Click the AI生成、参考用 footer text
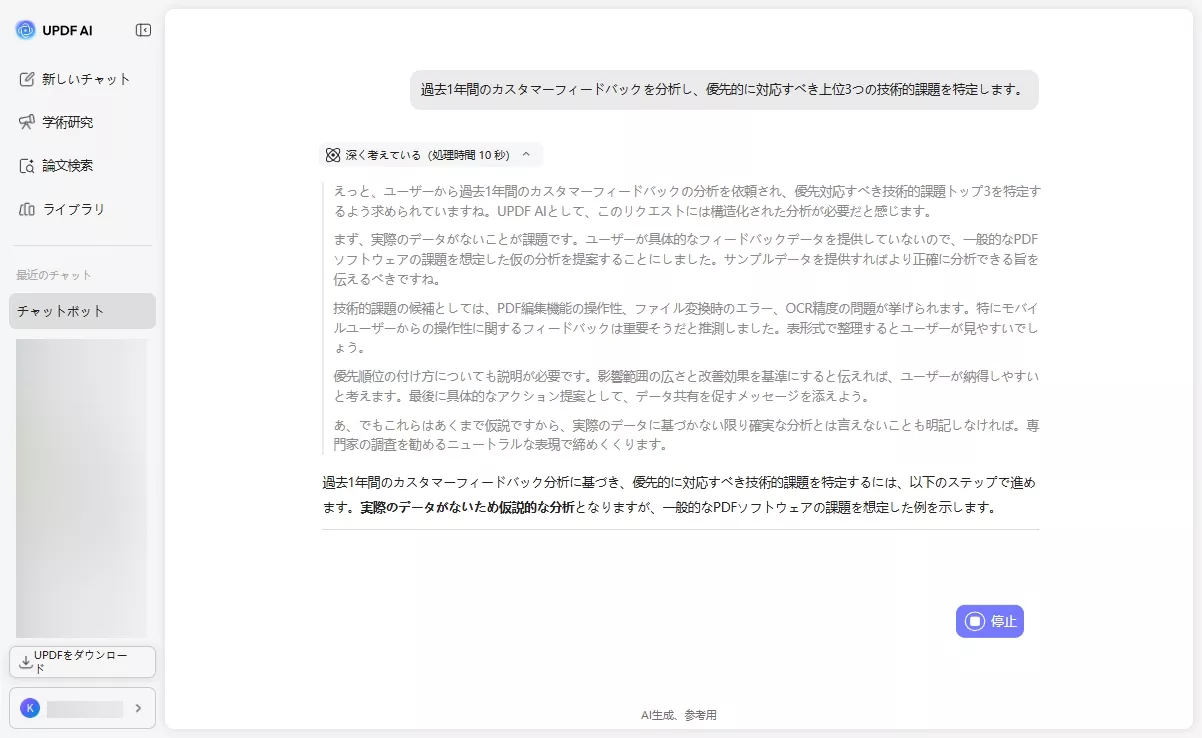The image size is (1202, 738). [x=681, y=714]
